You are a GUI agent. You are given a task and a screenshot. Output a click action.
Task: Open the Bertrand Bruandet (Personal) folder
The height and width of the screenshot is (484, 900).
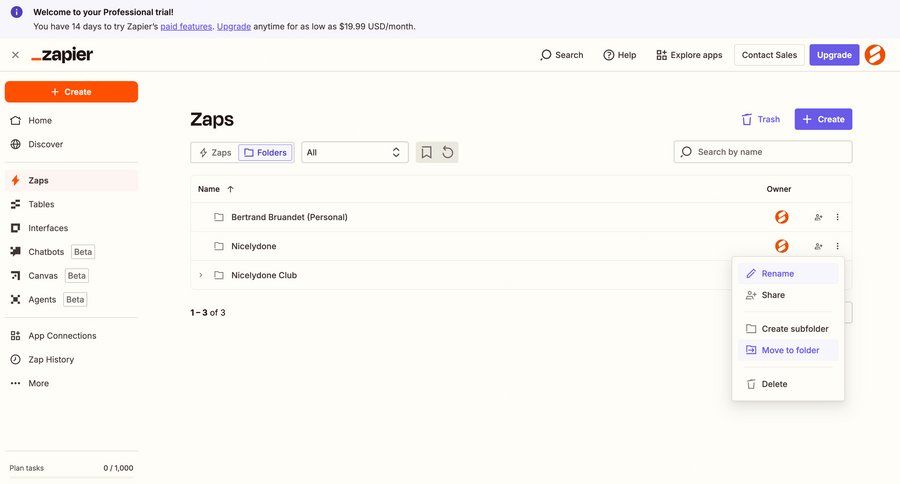pyautogui.click(x=289, y=217)
